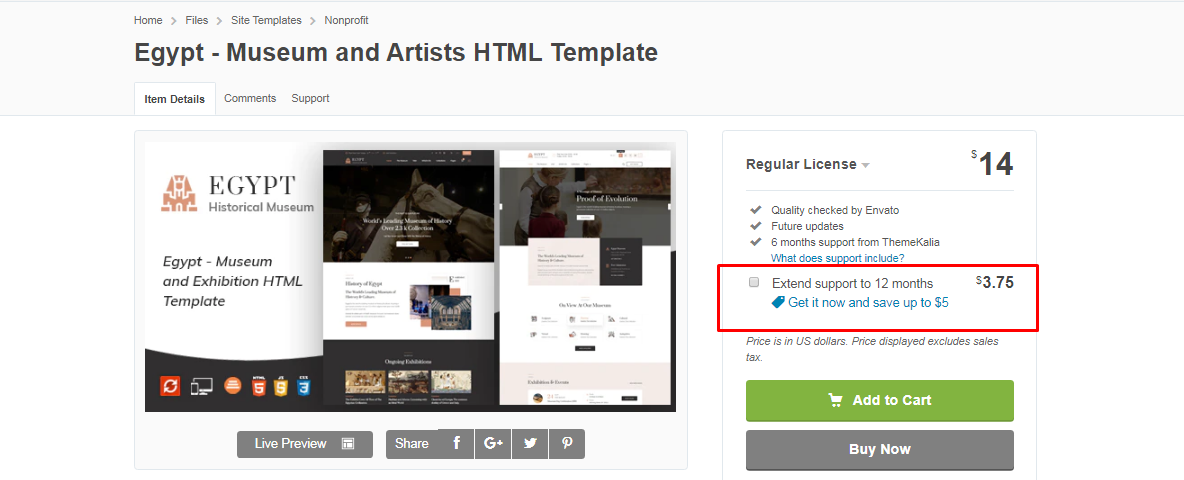1184x480 pixels.
Task: Click the $3.75 extended support price
Action: click(994, 283)
